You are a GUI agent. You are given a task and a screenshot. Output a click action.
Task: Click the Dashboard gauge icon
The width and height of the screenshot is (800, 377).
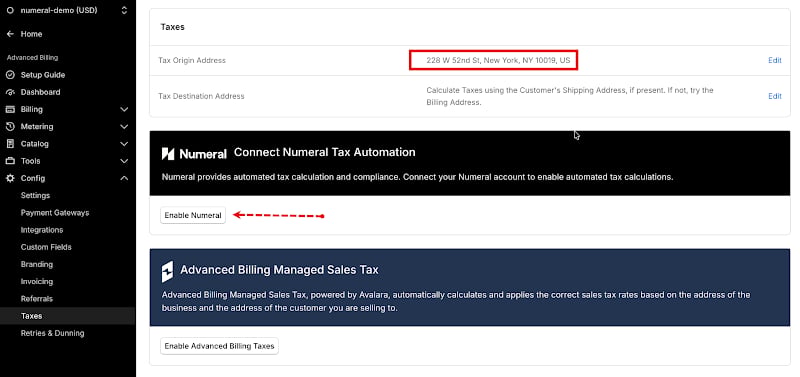[10, 92]
